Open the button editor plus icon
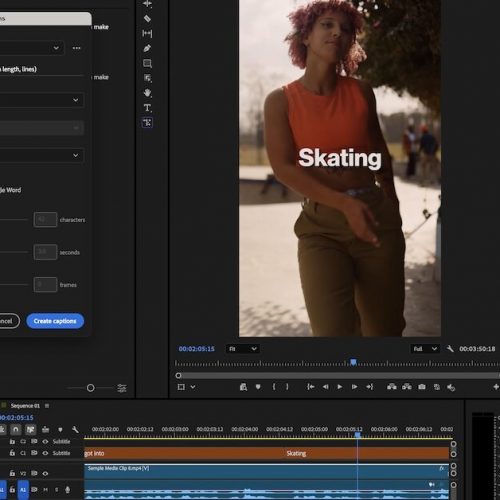The width and height of the screenshot is (500, 500). (496, 387)
